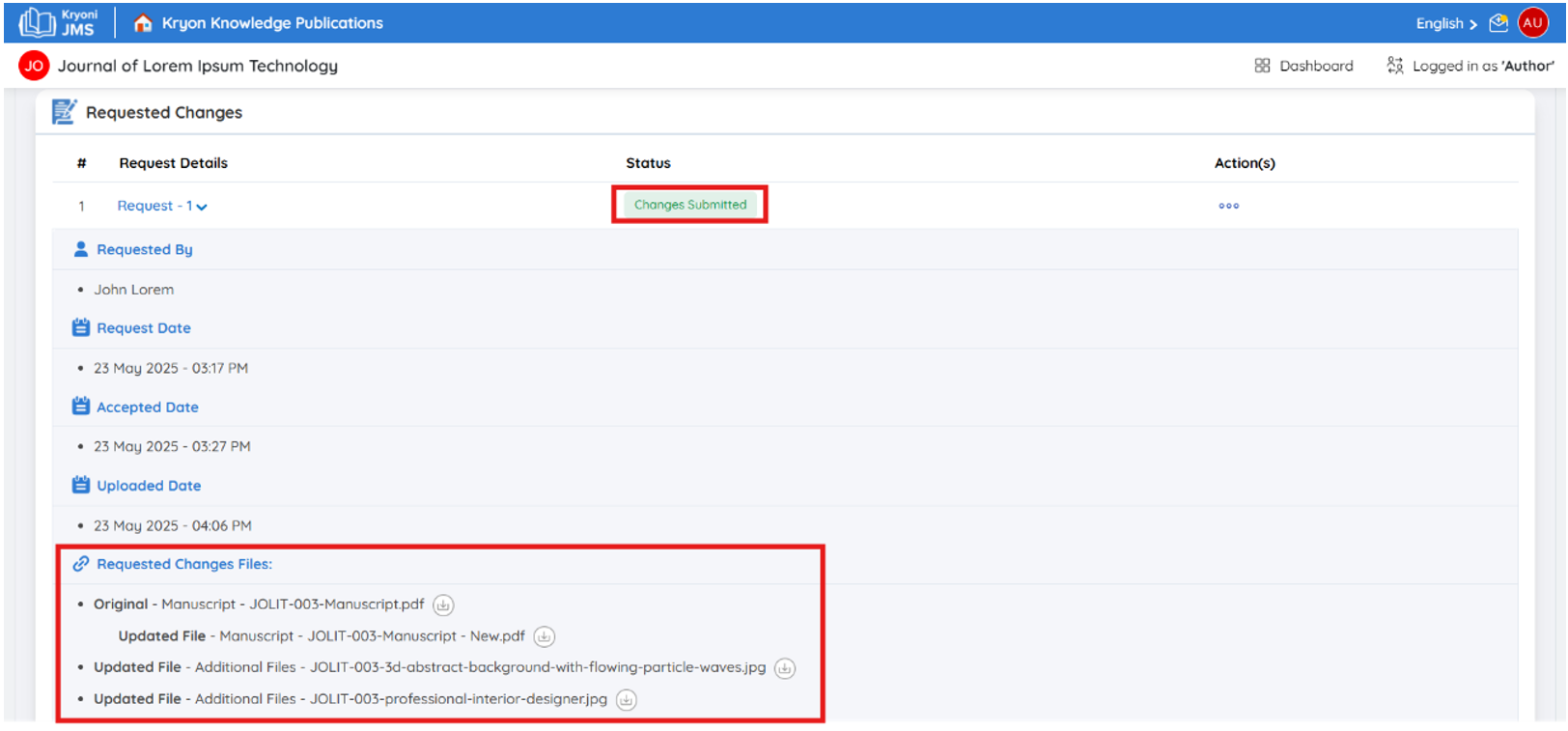This screenshot has height=731, width=1568.
Task: Open the Logged in as 'Author' role menu
Action: pos(1483,66)
